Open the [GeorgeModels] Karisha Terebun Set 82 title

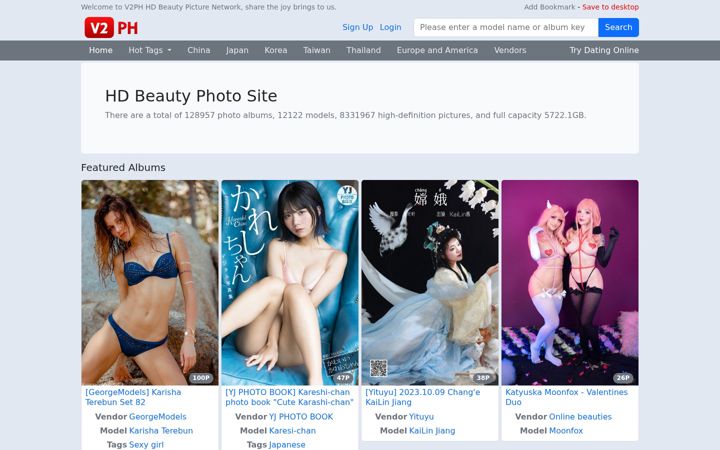click(133, 397)
